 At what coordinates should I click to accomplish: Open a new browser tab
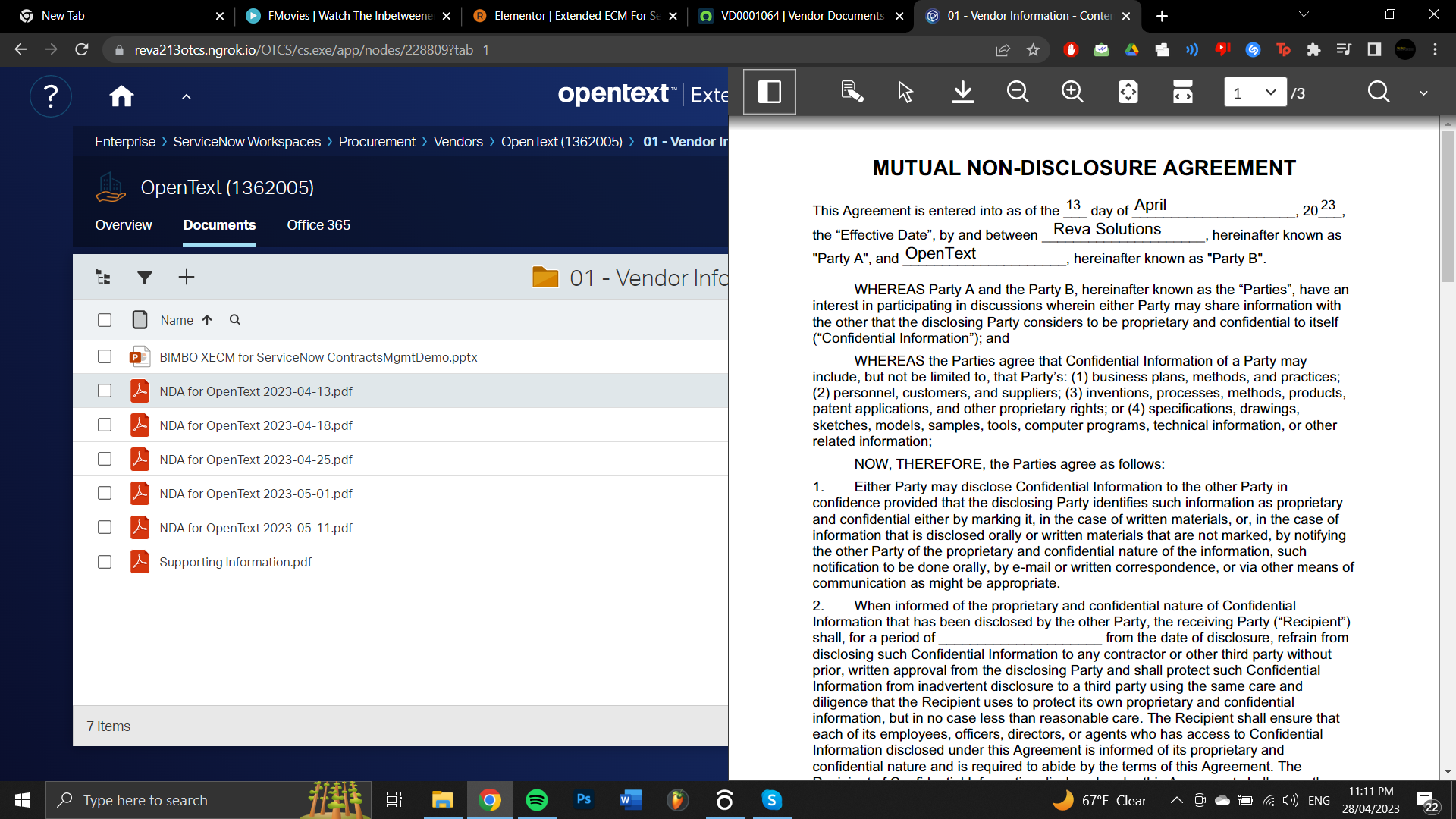(x=1162, y=16)
